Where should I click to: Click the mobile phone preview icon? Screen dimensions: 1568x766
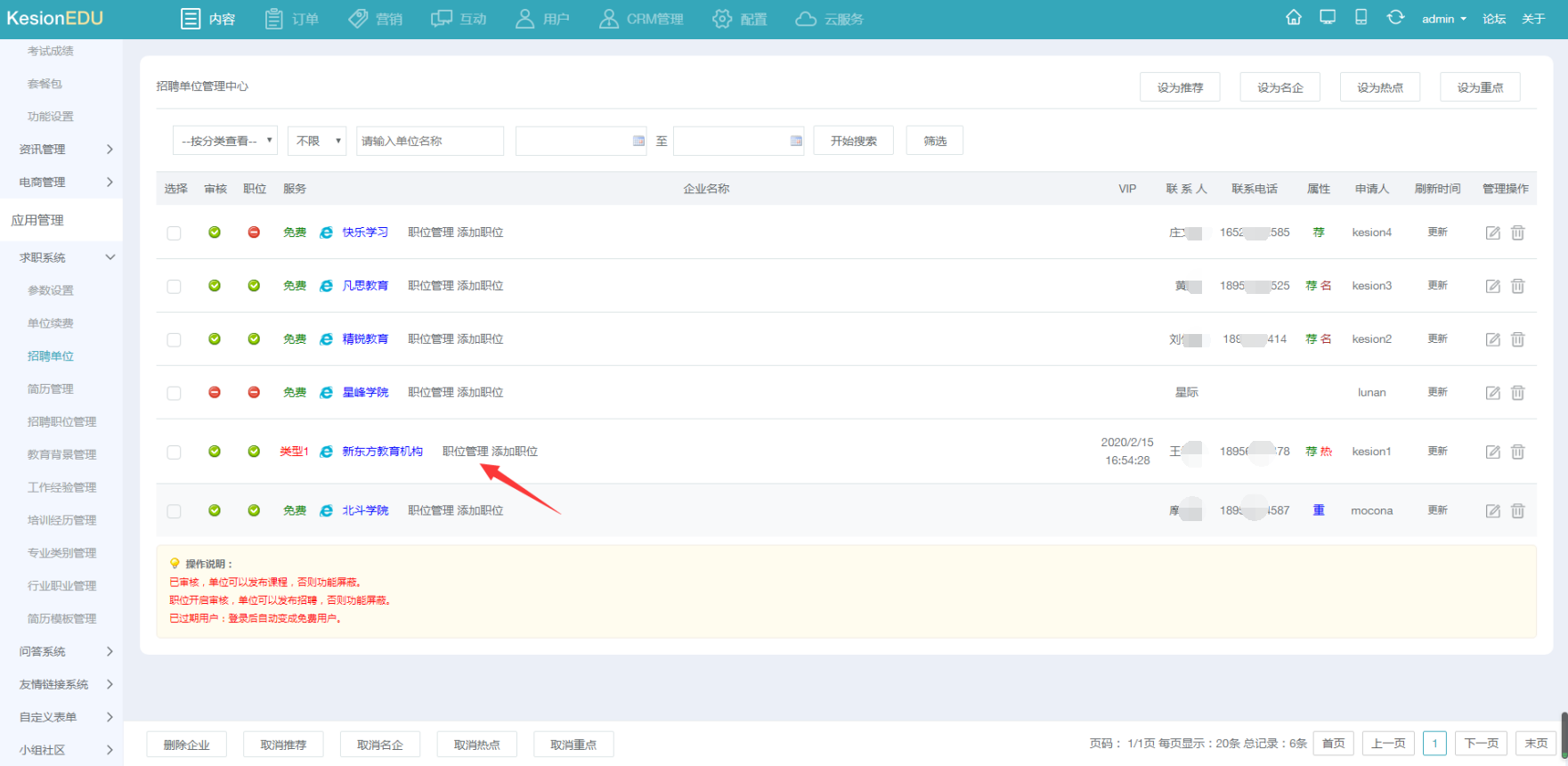(1361, 18)
